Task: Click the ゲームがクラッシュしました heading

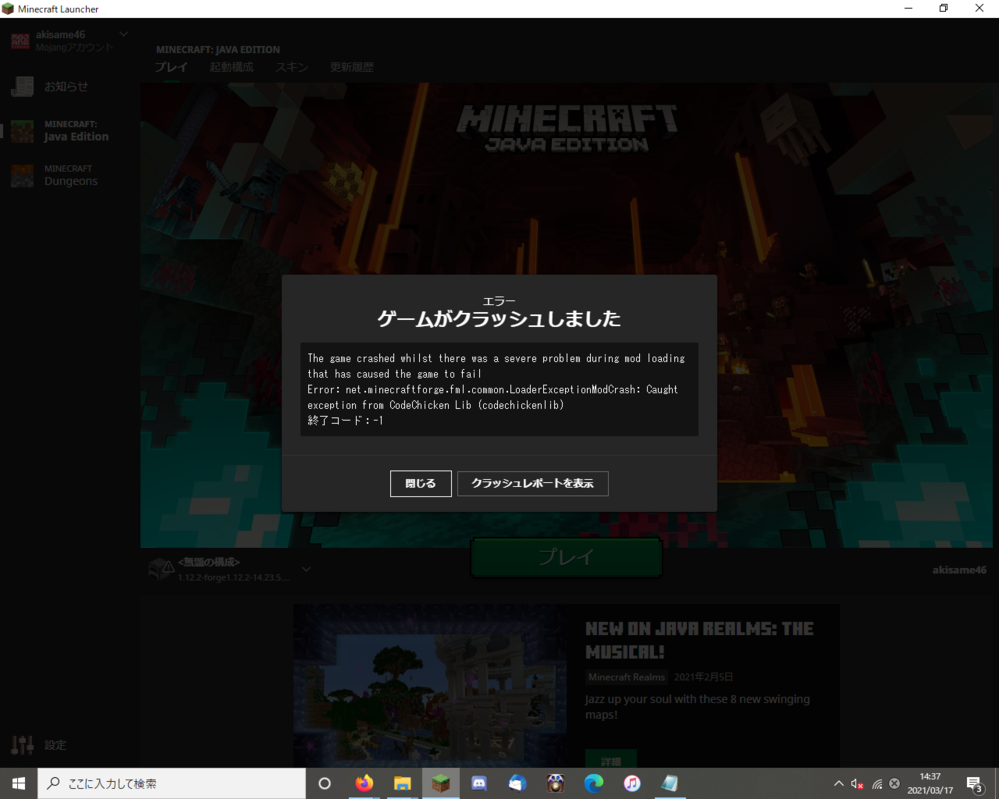Action: (499, 319)
